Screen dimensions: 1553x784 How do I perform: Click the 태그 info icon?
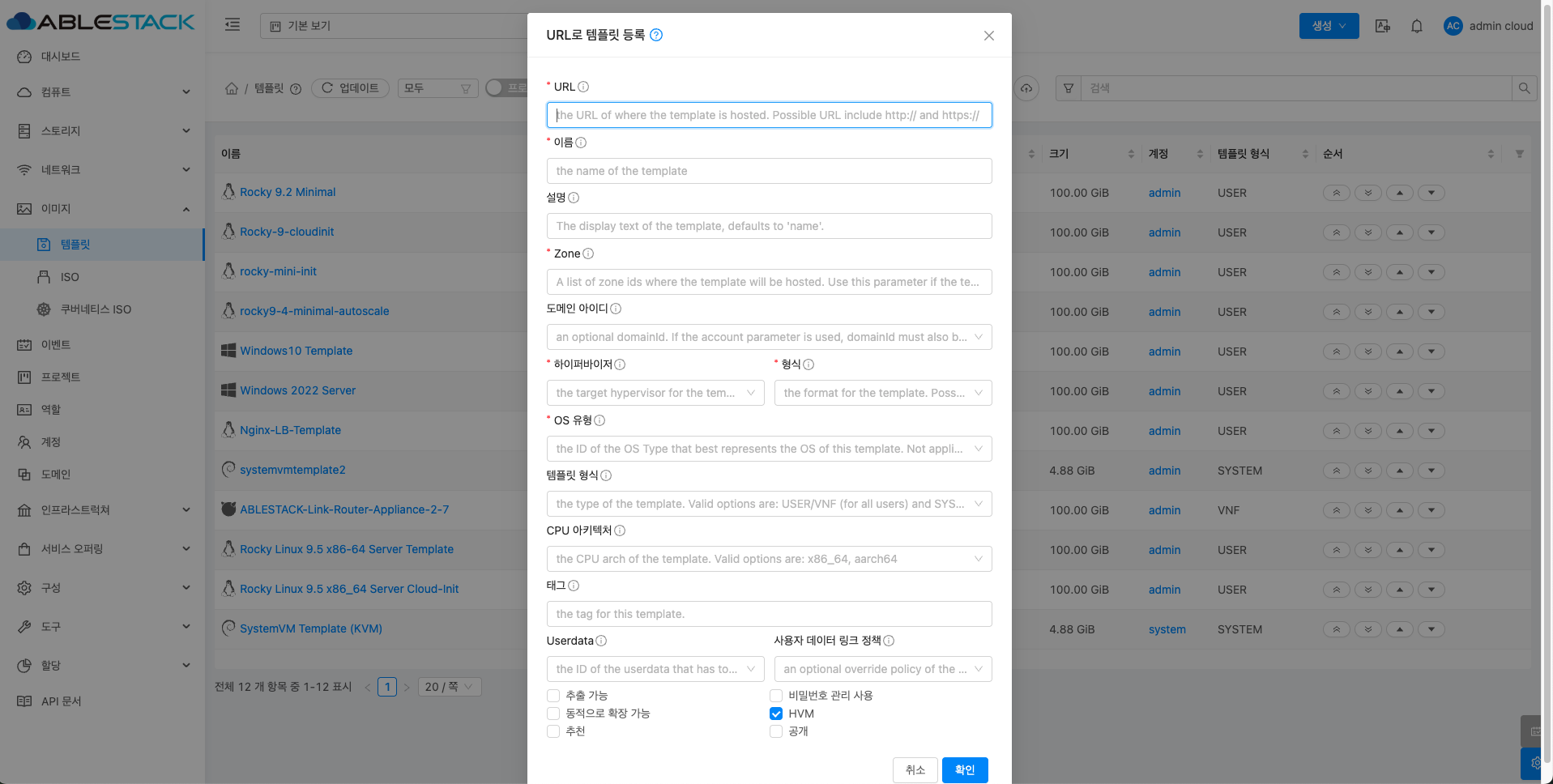574,586
